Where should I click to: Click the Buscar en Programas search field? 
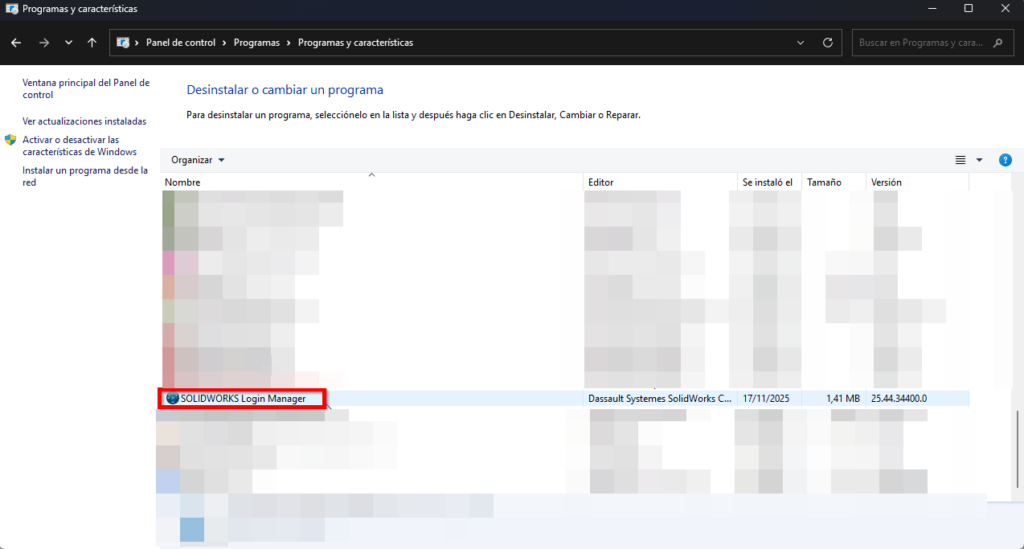click(x=920, y=43)
